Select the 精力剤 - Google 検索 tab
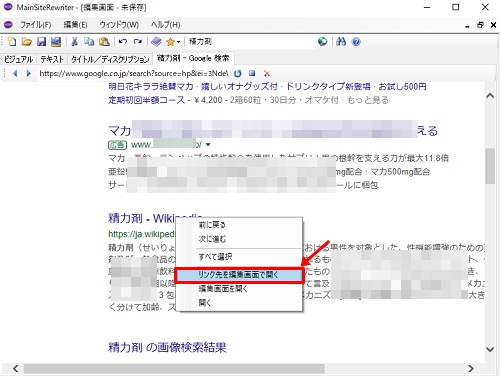Viewport: 500px width, 376px height. point(193,58)
